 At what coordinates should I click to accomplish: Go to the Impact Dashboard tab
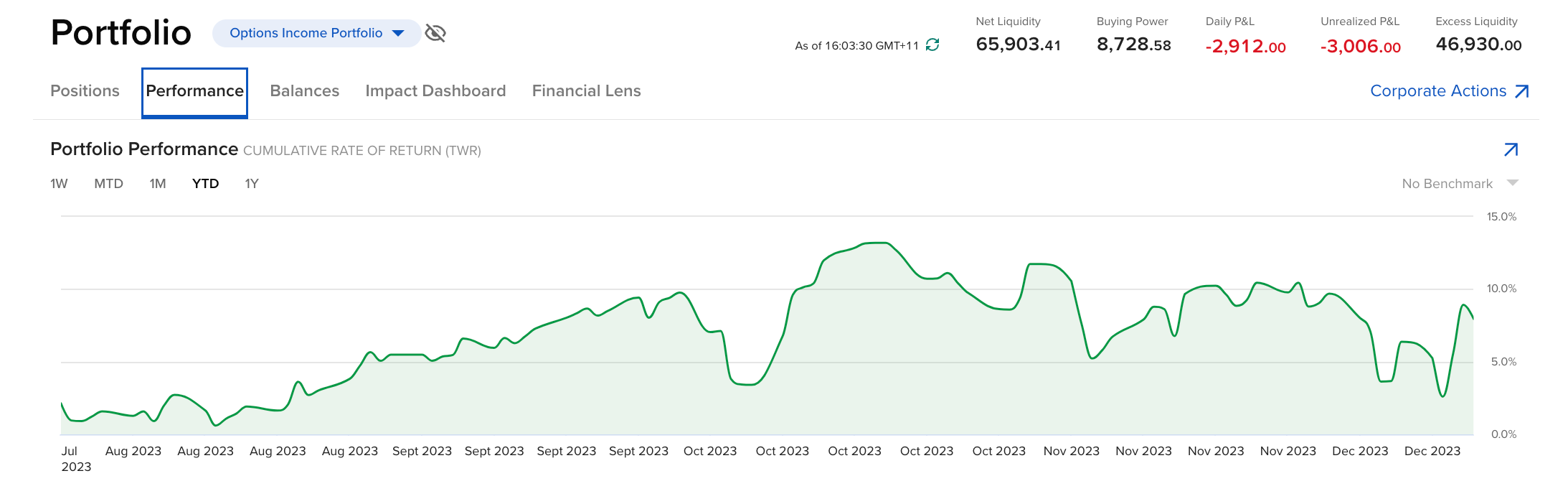click(x=435, y=91)
